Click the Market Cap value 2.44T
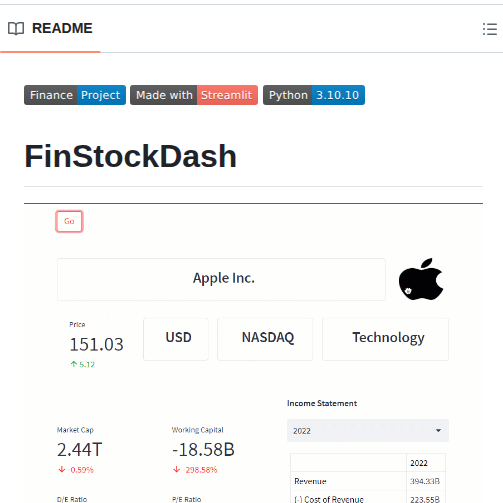503x503 pixels. click(80, 450)
